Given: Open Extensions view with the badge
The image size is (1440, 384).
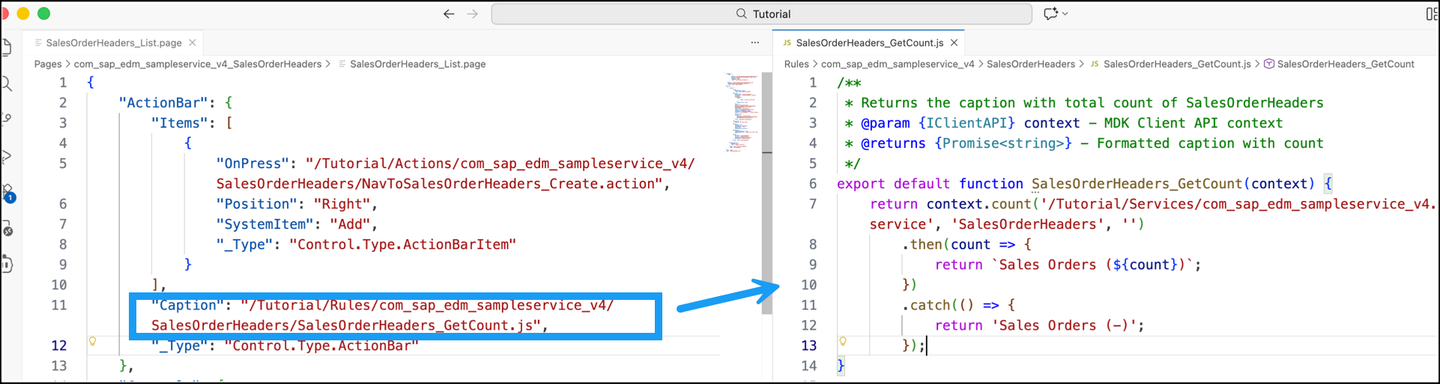Looking at the screenshot, I should [x=7, y=193].
